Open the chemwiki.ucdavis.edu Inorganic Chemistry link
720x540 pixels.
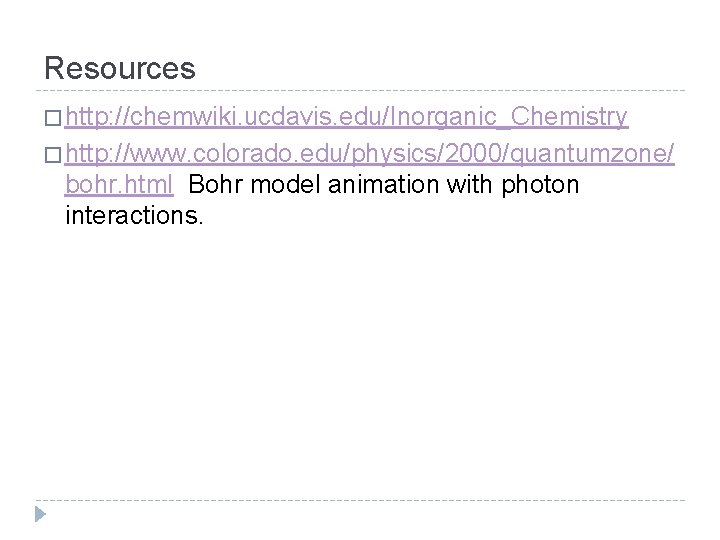click(347, 117)
